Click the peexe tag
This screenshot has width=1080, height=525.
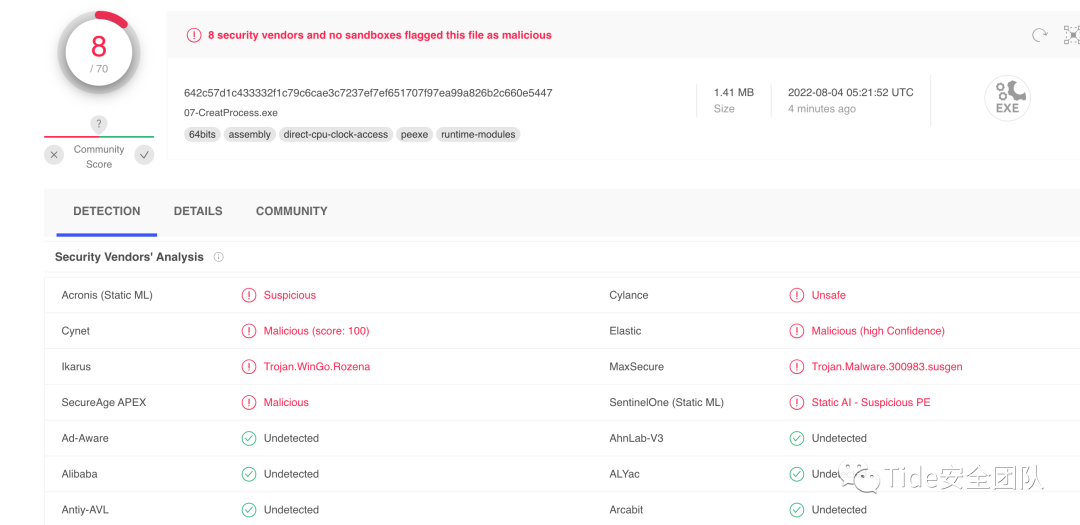click(x=414, y=134)
